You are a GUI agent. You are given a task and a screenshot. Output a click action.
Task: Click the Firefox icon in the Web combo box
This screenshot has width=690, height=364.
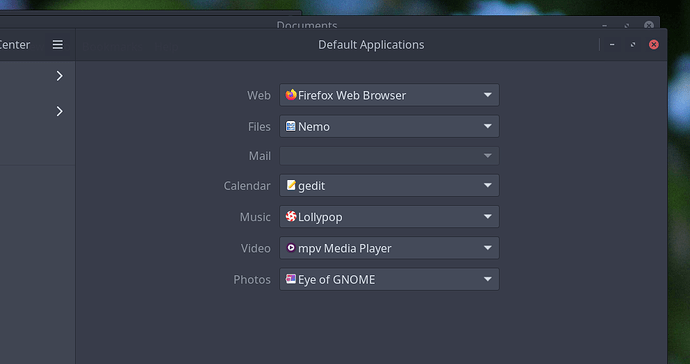[x=291, y=95]
